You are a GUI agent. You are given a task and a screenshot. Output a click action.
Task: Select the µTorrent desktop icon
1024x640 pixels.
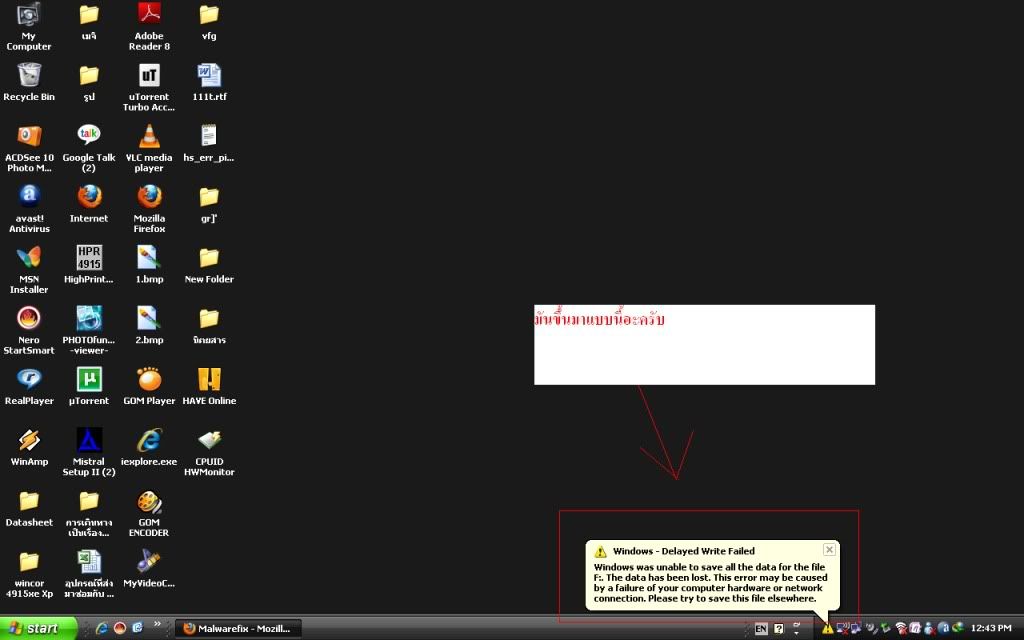tap(89, 380)
